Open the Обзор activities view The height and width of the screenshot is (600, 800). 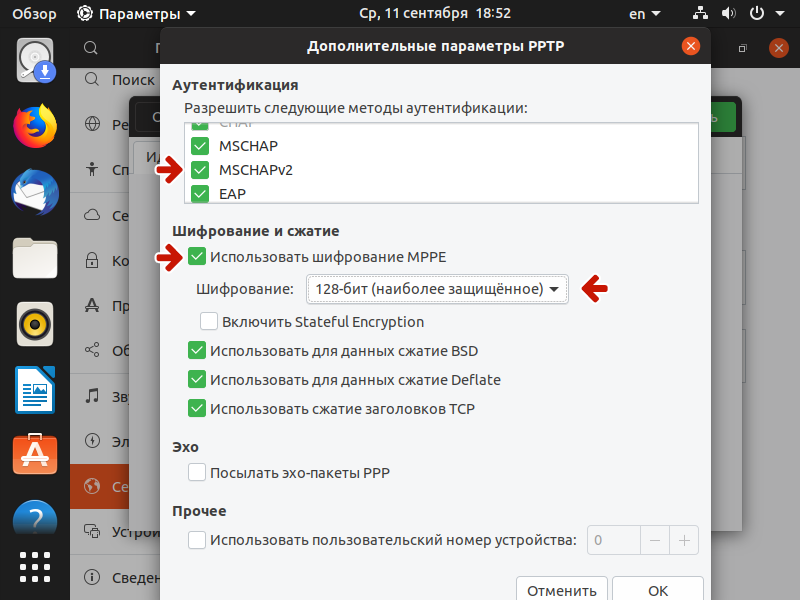(x=34, y=13)
